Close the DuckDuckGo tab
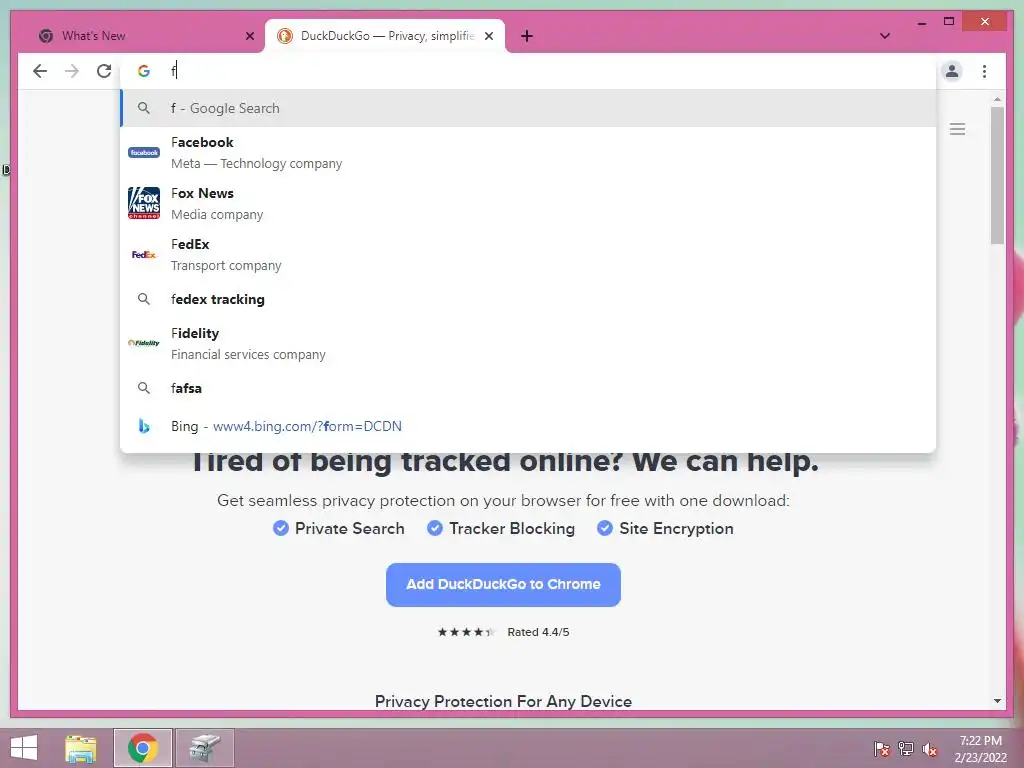This screenshot has height=768, width=1024. 488,36
